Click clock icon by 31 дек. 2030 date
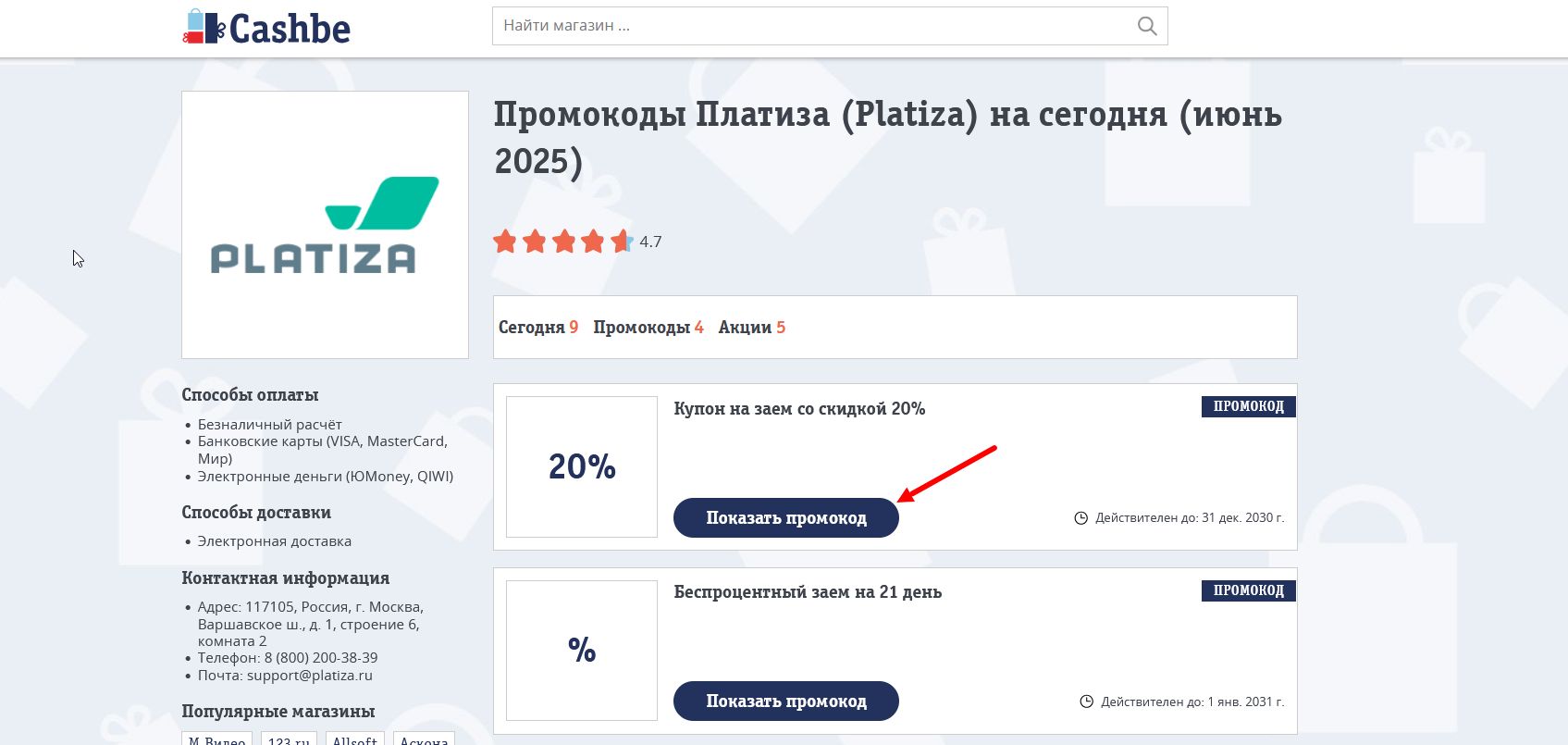The width and height of the screenshot is (1568, 745). [x=1080, y=518]
